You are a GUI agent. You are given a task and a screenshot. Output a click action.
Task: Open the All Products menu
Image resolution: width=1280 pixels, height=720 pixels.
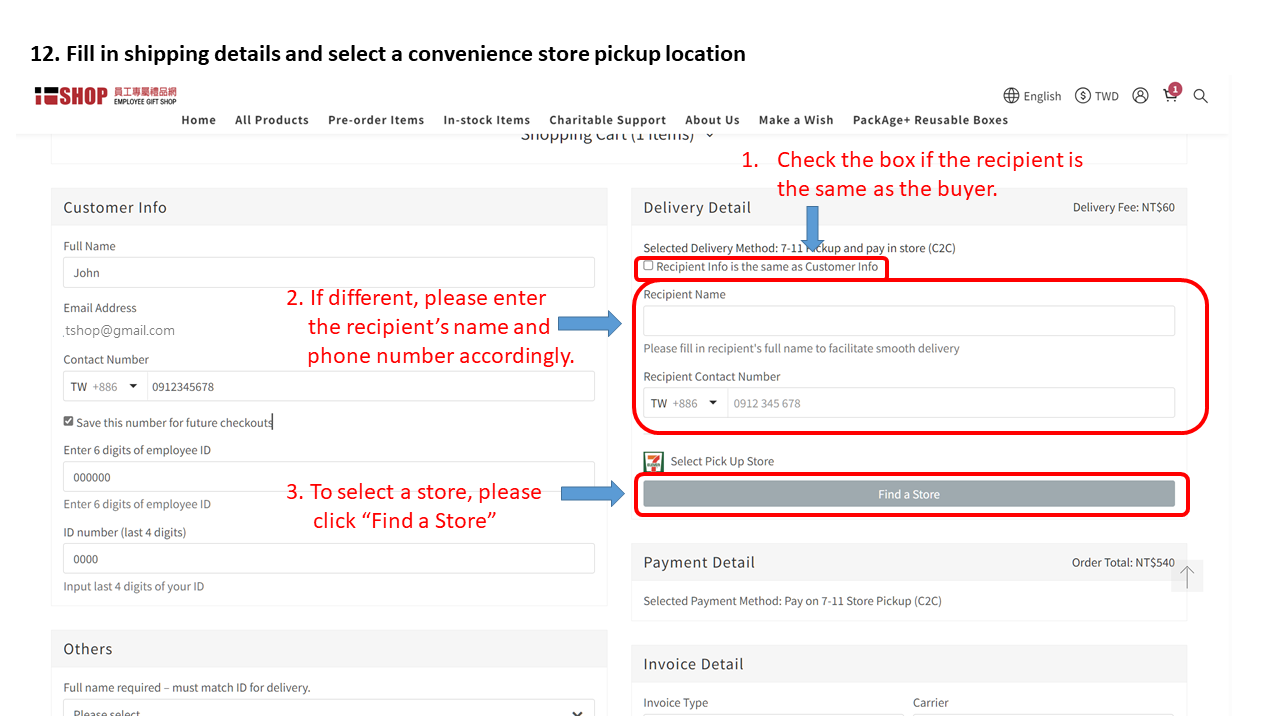[272, 120]
